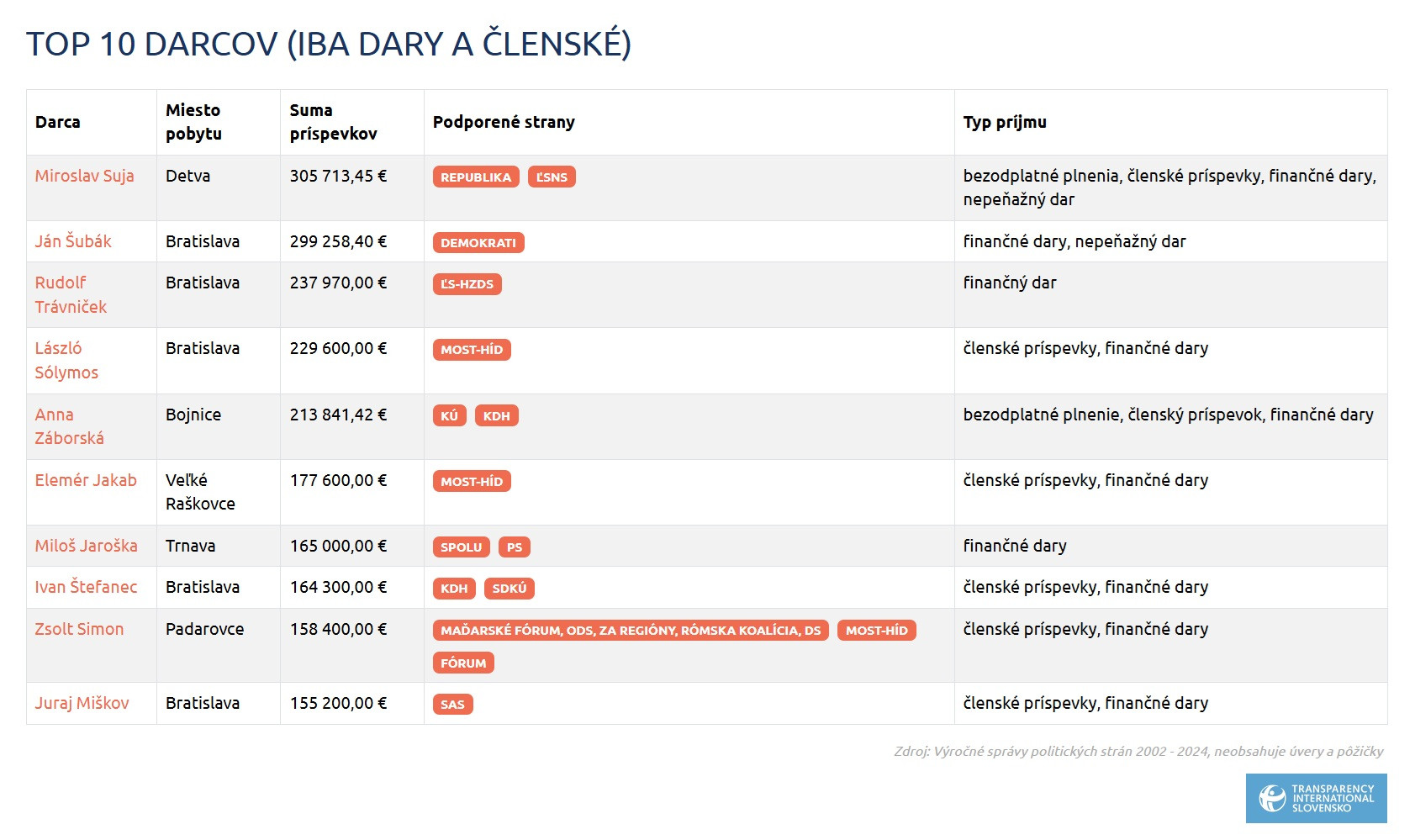Click the Suma príspevkov column header
Image resolution: width=1415 pixels, height=840 pixels.
(333, 122)
